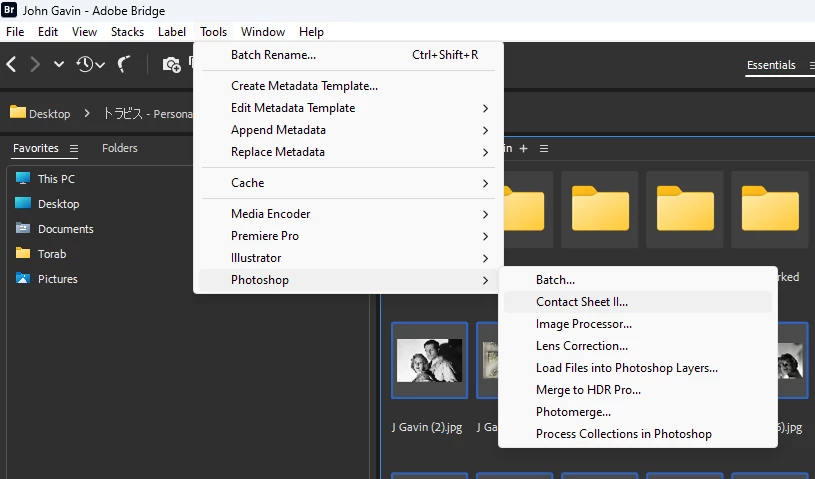Switch to the Favorites tab

36,148
